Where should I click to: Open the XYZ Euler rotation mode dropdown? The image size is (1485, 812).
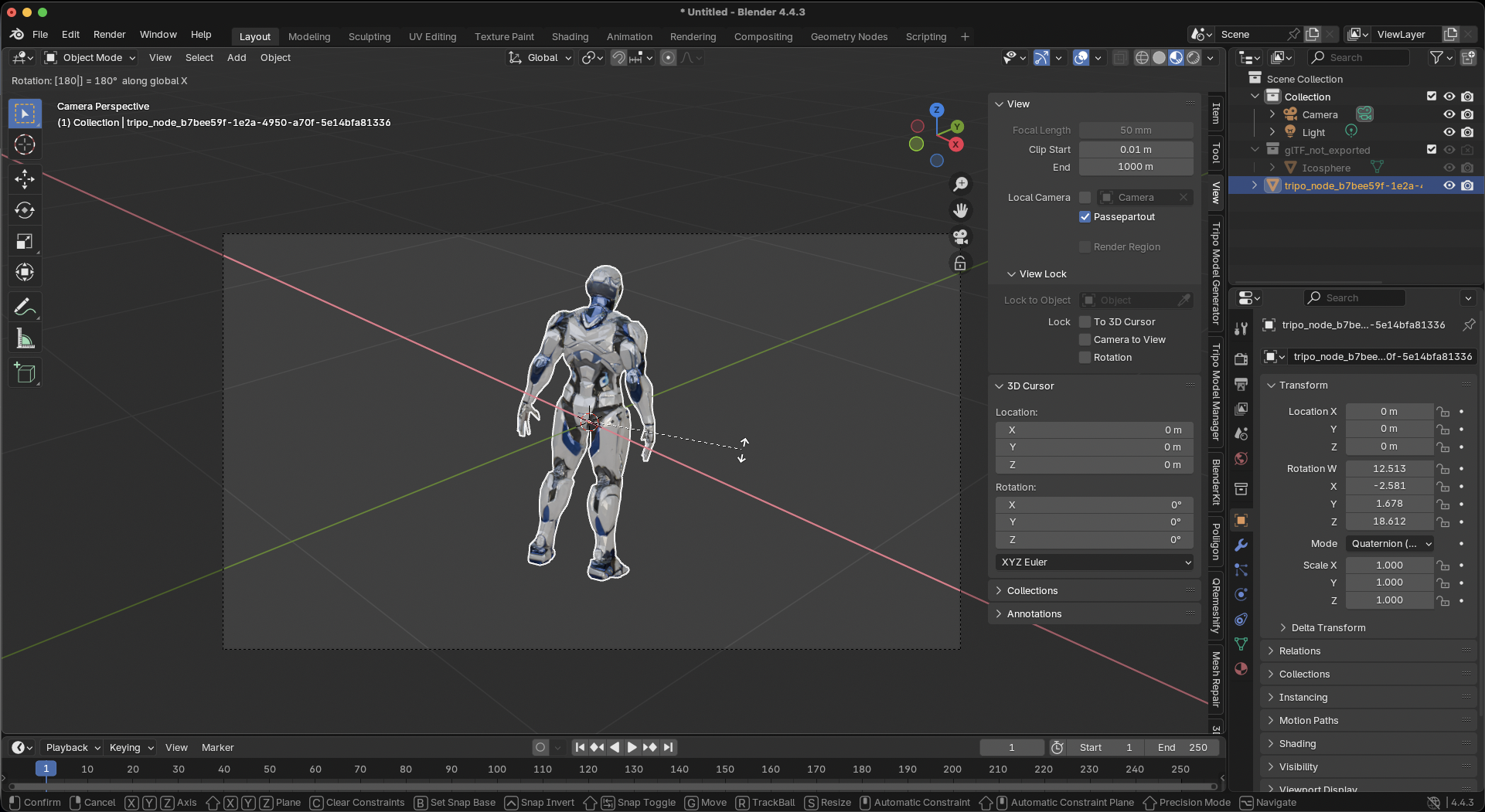(x=1095, y=562)
